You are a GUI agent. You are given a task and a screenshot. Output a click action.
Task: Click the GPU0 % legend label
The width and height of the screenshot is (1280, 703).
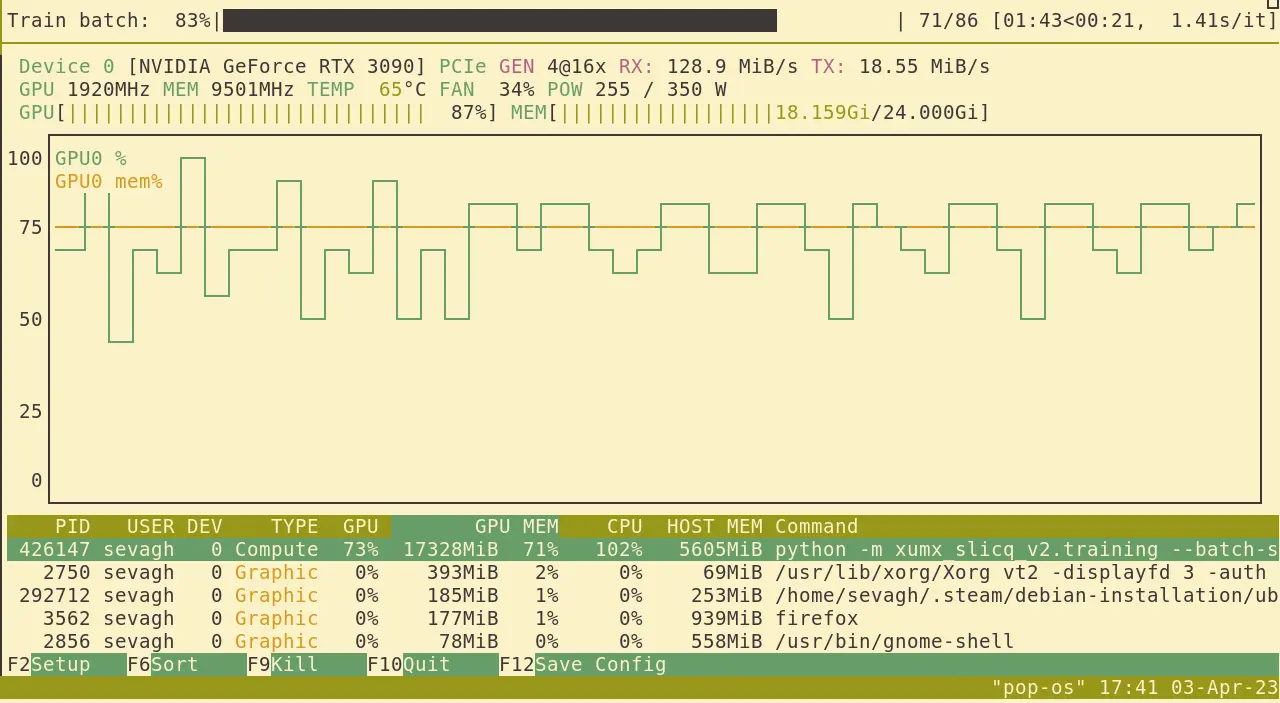[91, 159]
